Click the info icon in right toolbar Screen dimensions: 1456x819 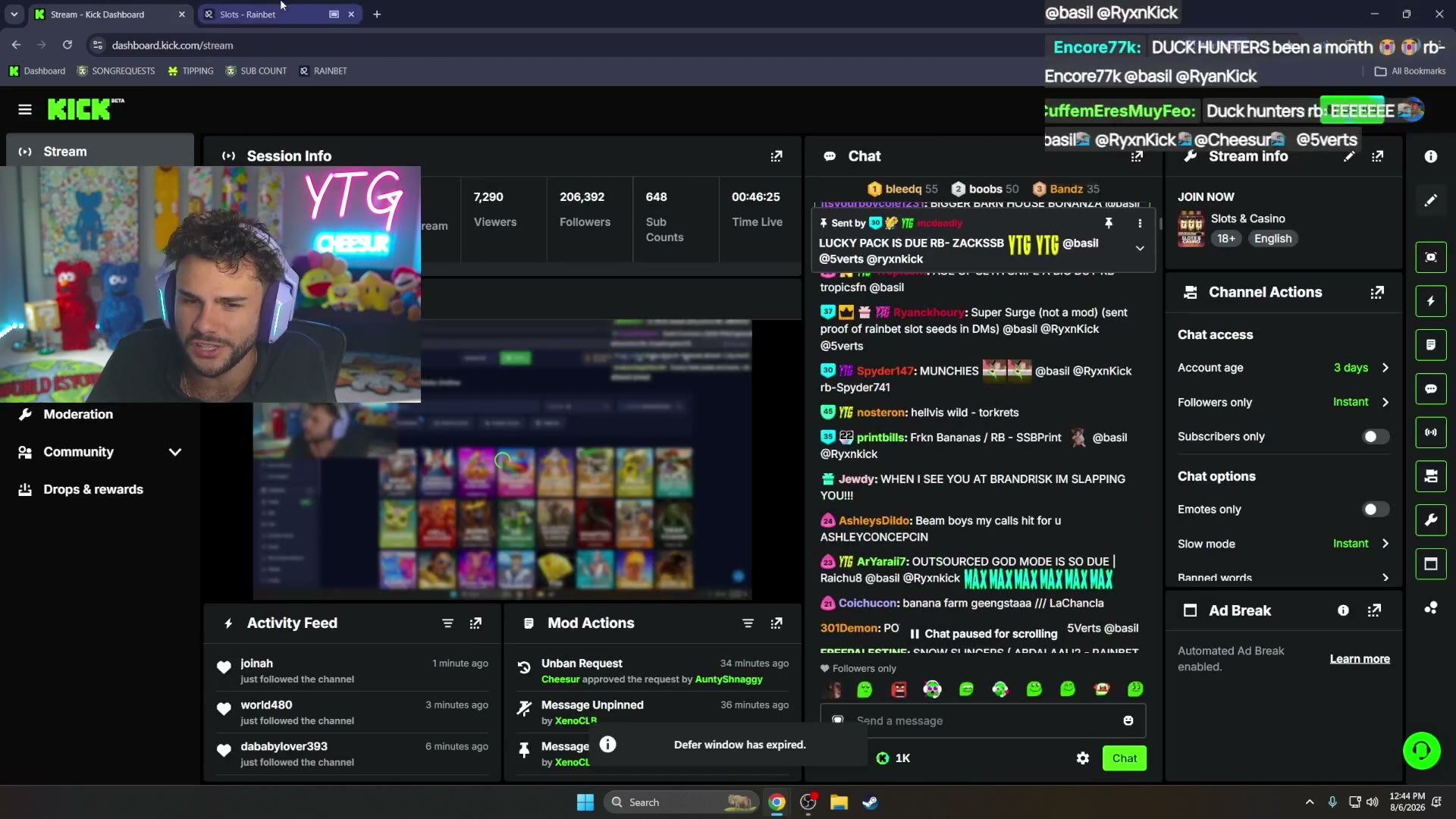pos(1431,156)
